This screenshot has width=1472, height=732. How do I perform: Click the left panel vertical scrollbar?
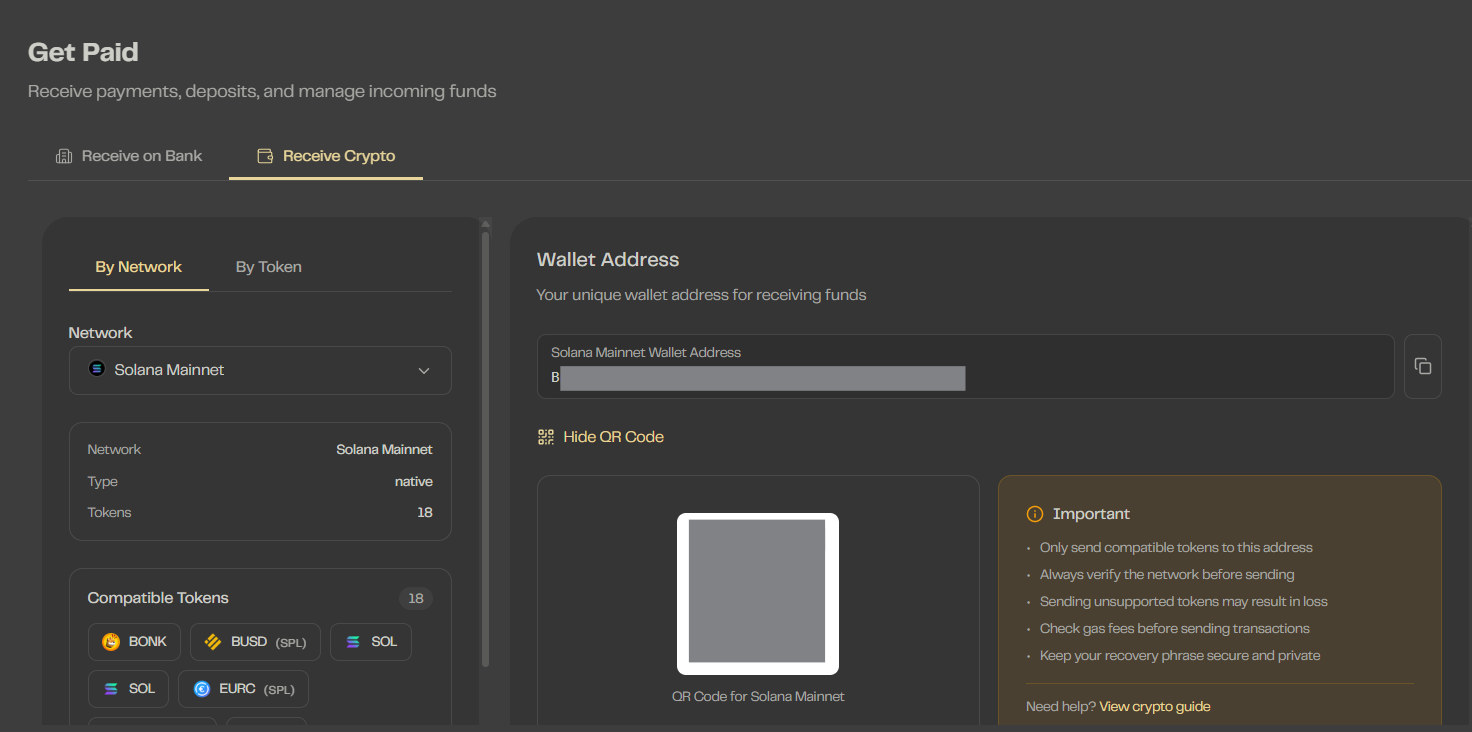tap(485, 450)
